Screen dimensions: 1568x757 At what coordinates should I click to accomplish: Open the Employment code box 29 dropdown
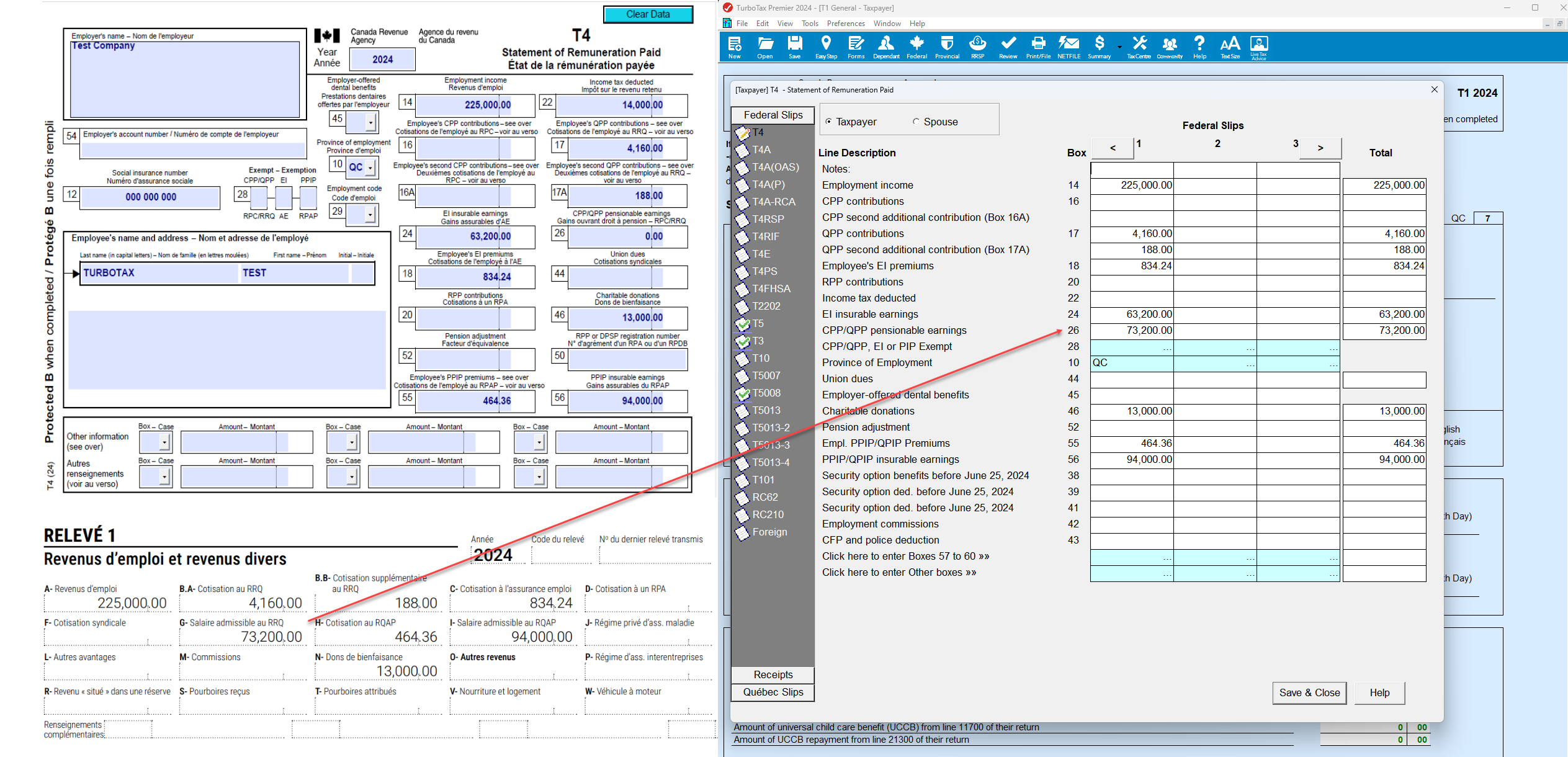pyautogui.click(x=370, y=215)
